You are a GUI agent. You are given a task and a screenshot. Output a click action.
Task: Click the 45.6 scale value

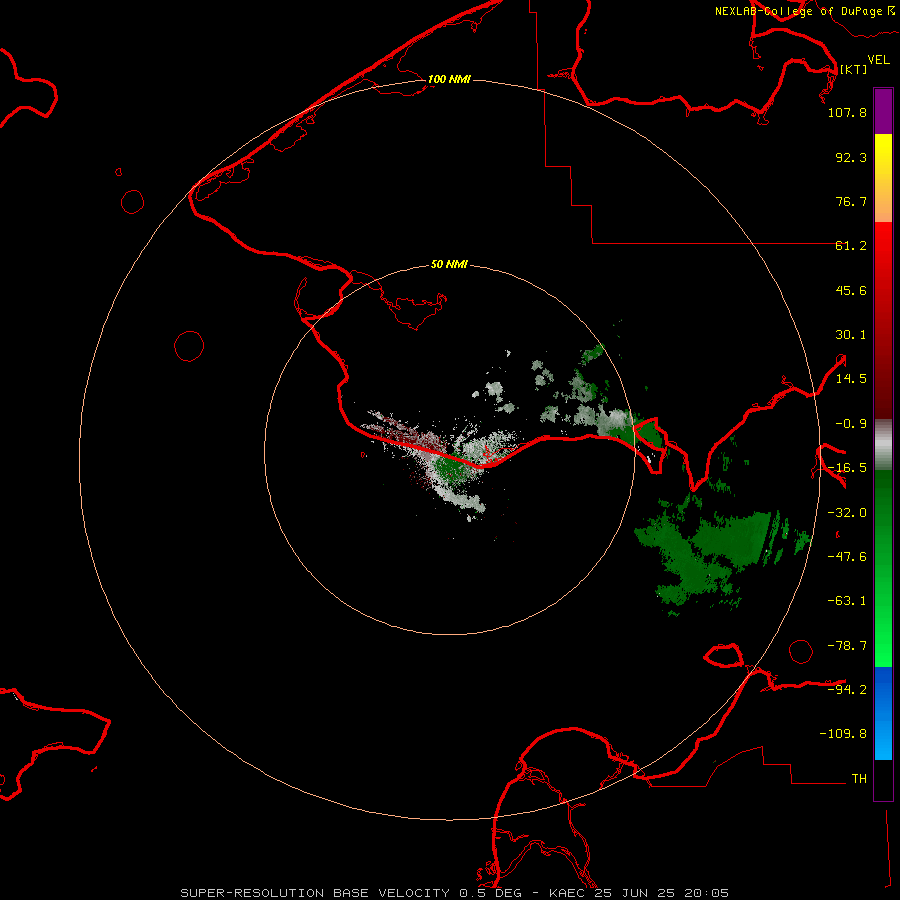click(851, 290)
